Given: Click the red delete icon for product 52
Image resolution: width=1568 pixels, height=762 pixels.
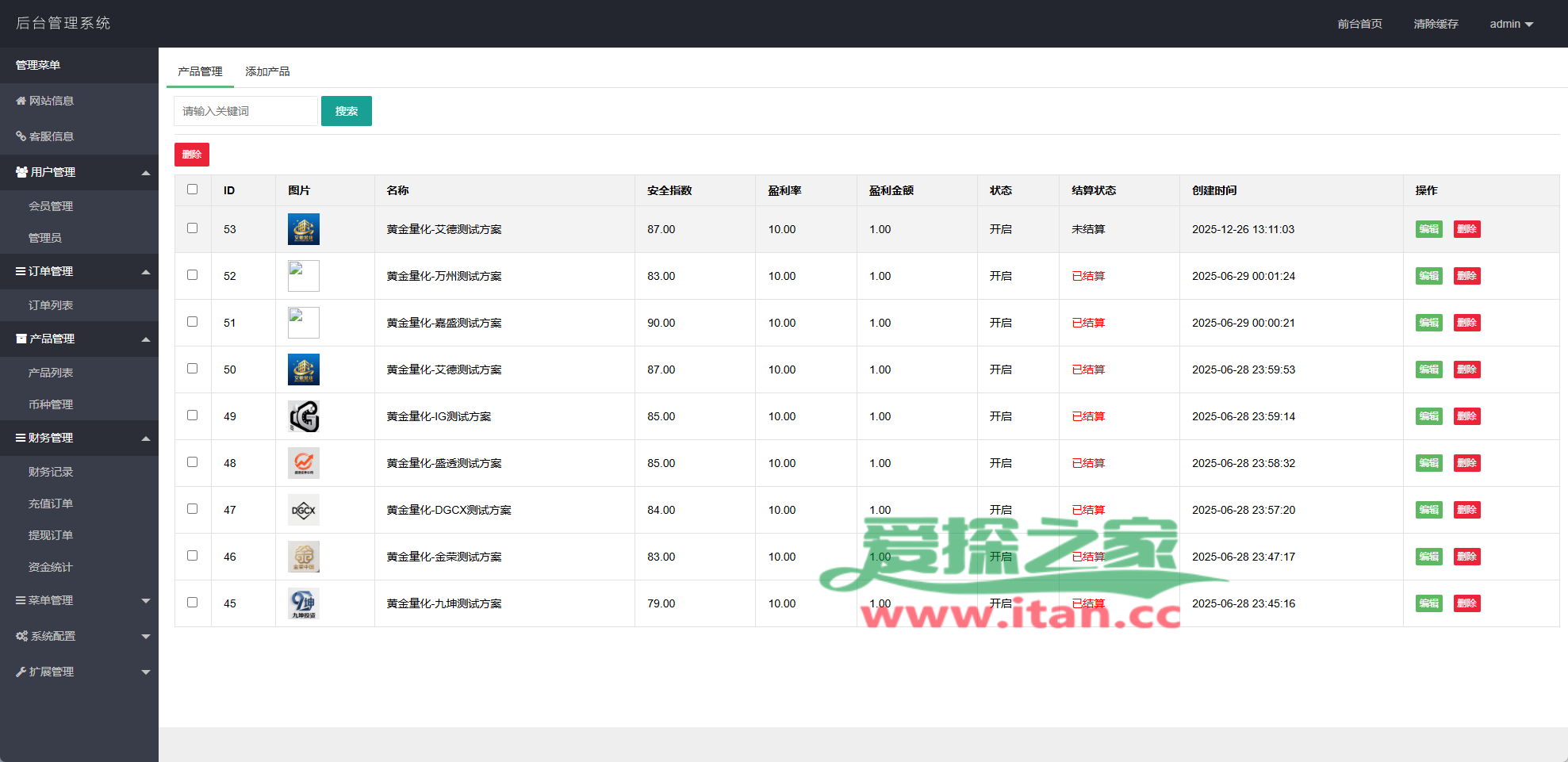Looking at the screenshot, I should (x=1466, y=276).
